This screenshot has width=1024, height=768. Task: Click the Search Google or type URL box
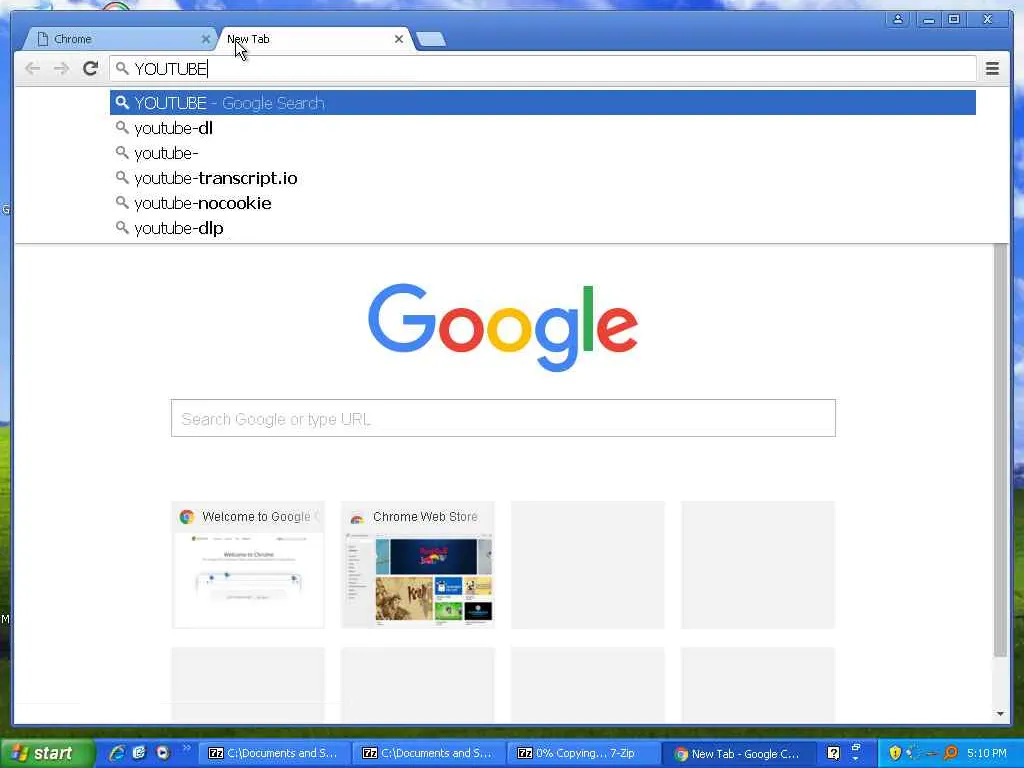tap(503, 418)
